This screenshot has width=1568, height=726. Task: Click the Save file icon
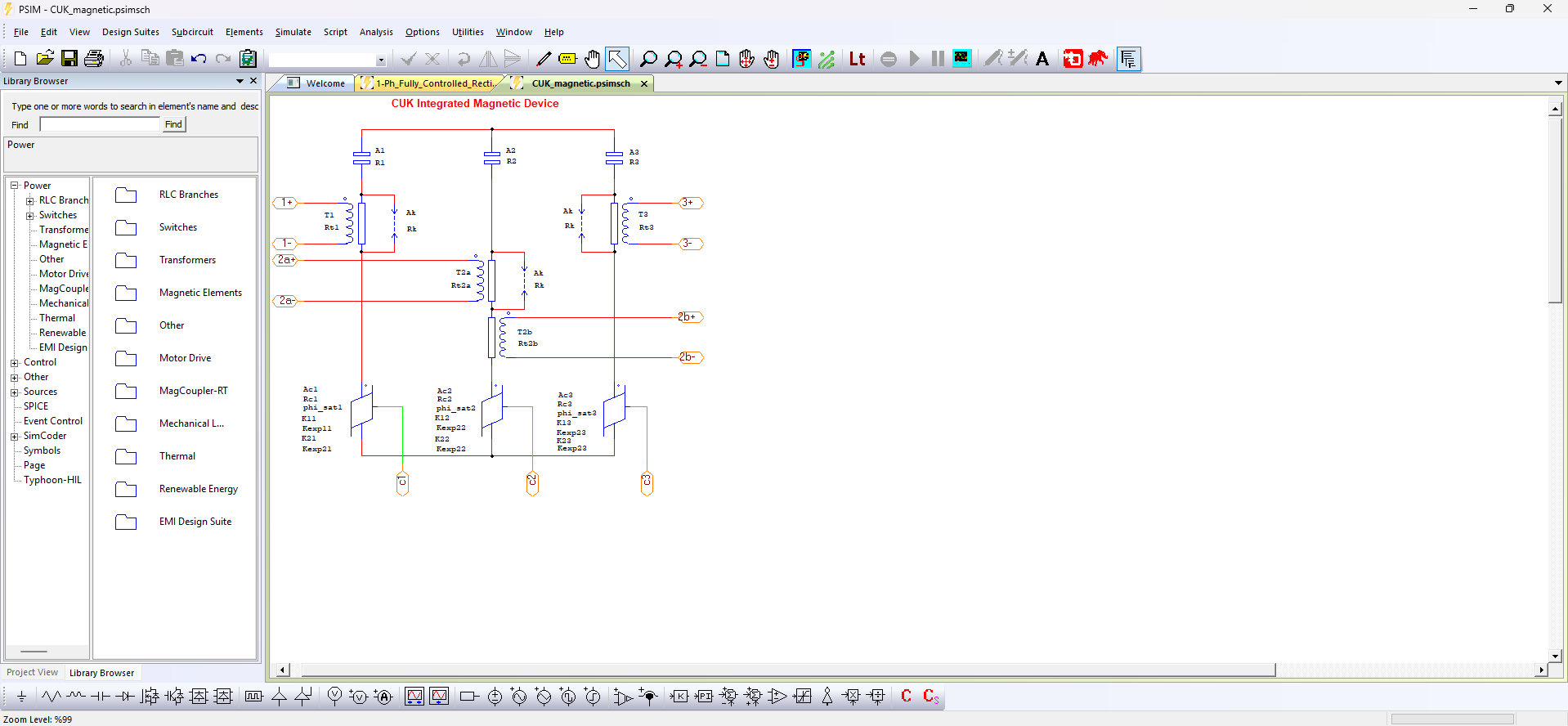(69, 59)
